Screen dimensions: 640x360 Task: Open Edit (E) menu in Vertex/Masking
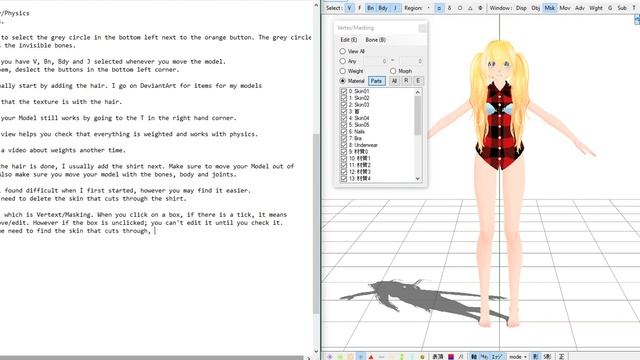(349, 40)
